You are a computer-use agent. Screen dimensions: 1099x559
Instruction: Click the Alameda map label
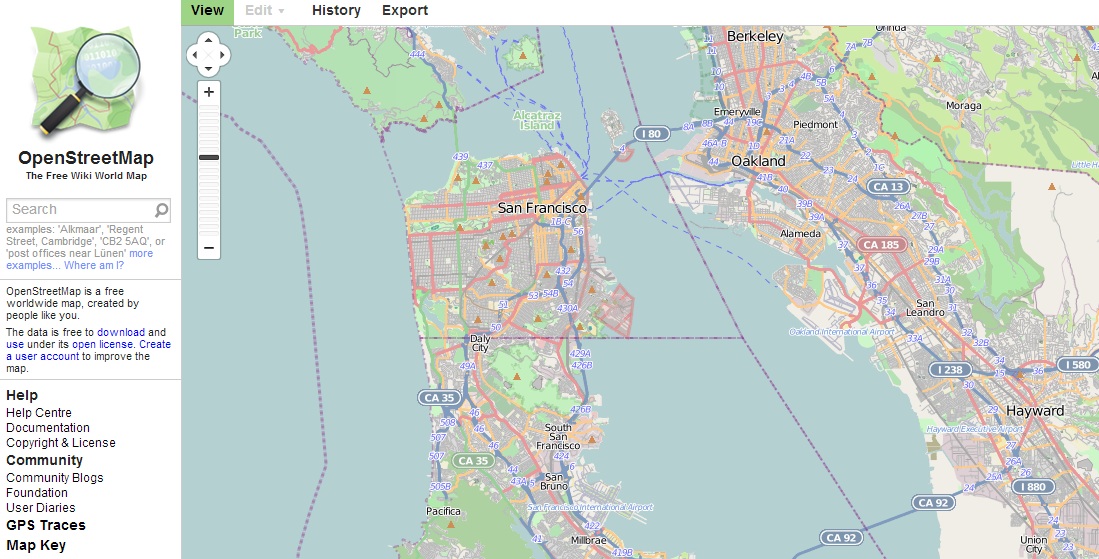pyautogui.click(x=800, y=233)
